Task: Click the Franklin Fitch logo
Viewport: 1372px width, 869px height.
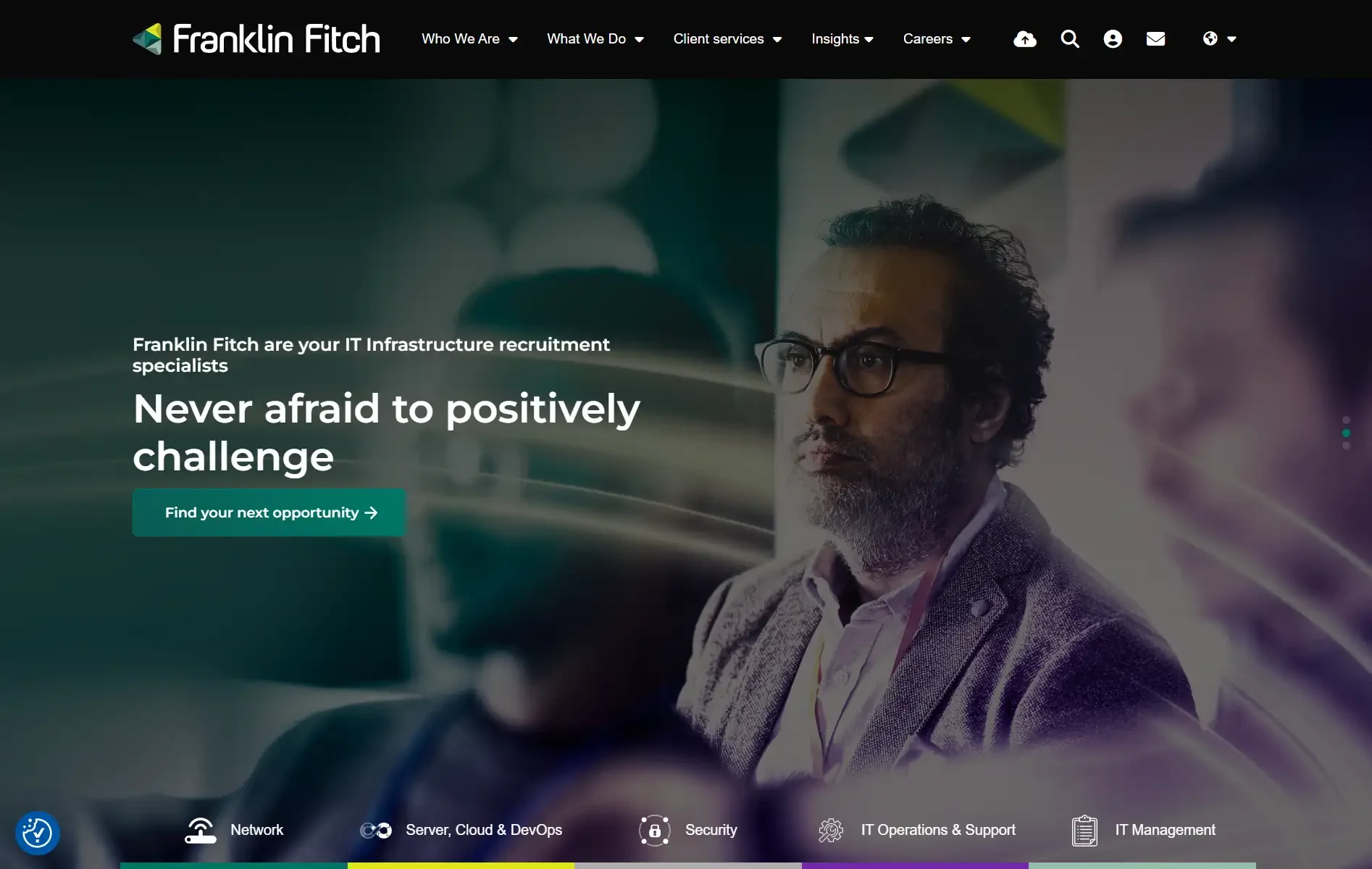Action: click(256, 39)
